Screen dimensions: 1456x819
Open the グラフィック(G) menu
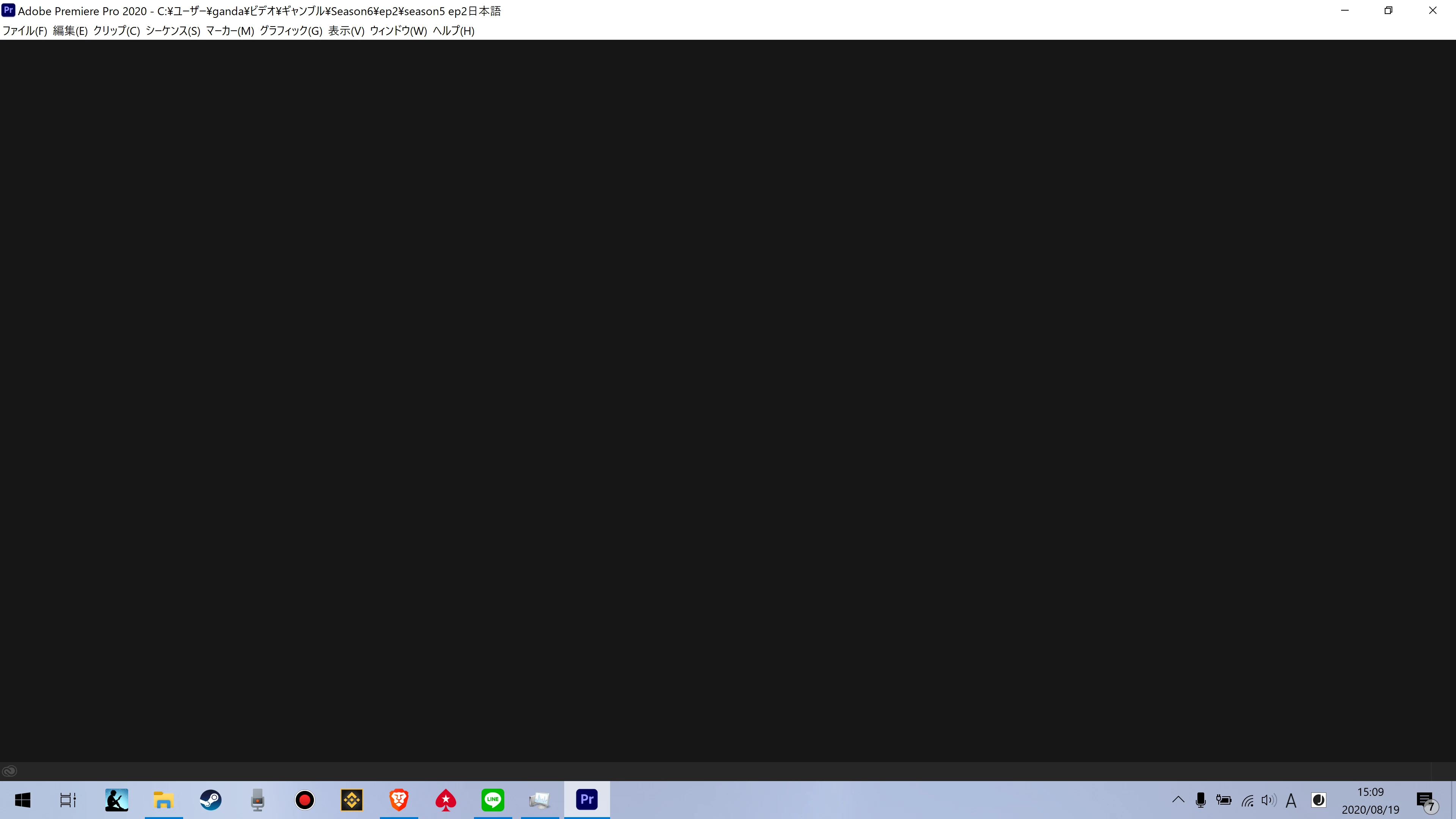pyautogui.click(x=290, y=31)
